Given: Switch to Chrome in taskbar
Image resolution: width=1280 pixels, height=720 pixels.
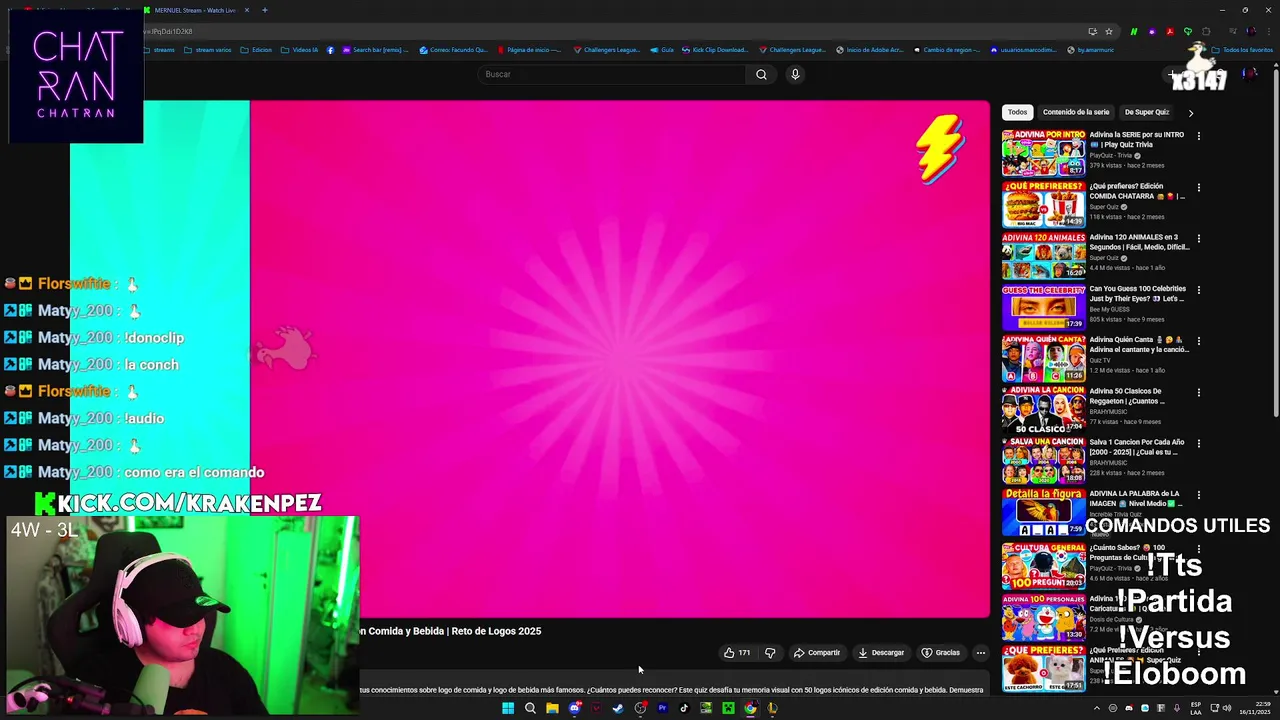Looking at the screenshot, I should coord(750,708).
